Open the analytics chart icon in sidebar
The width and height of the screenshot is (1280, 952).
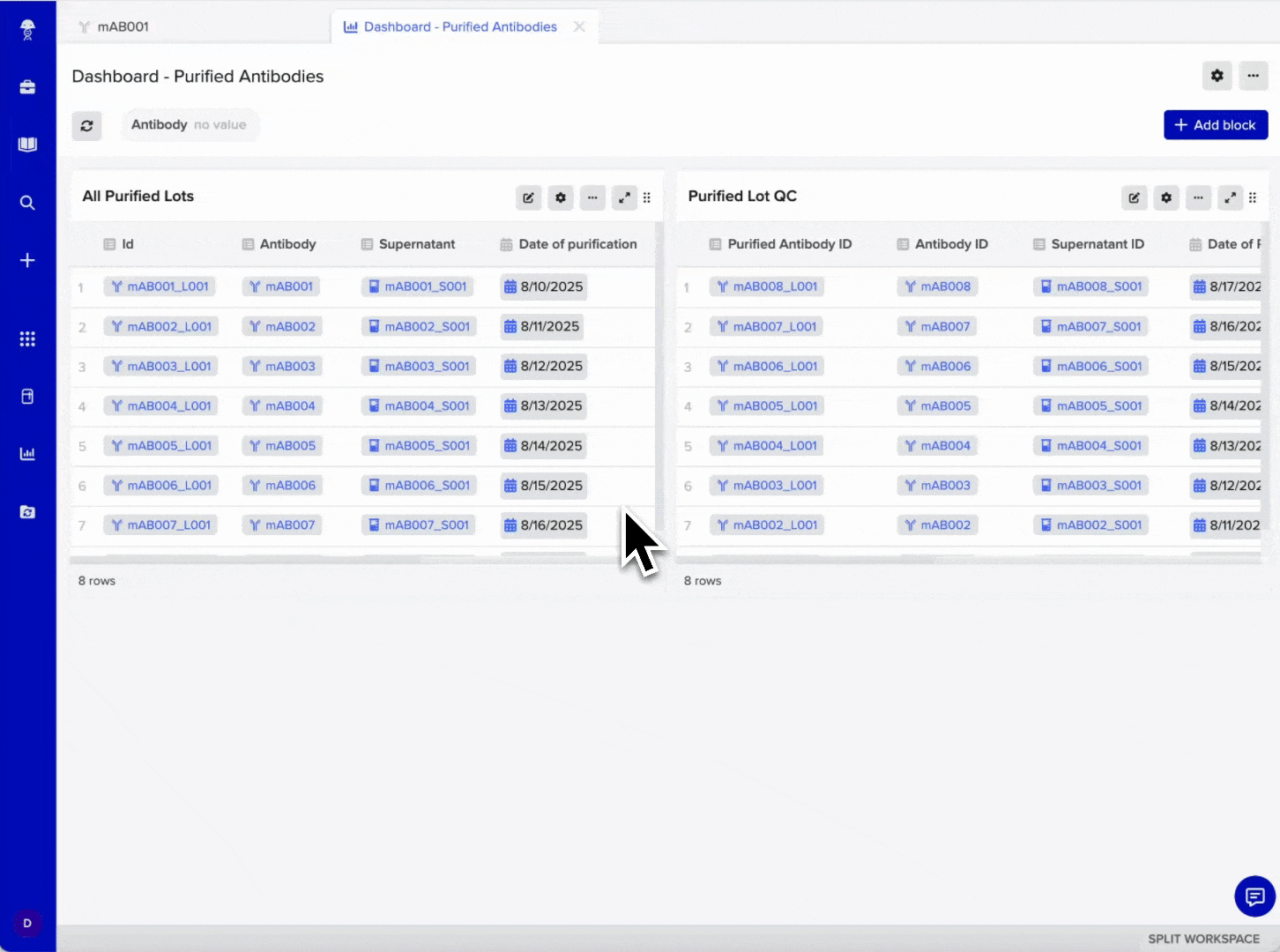(x=27, y=454)
